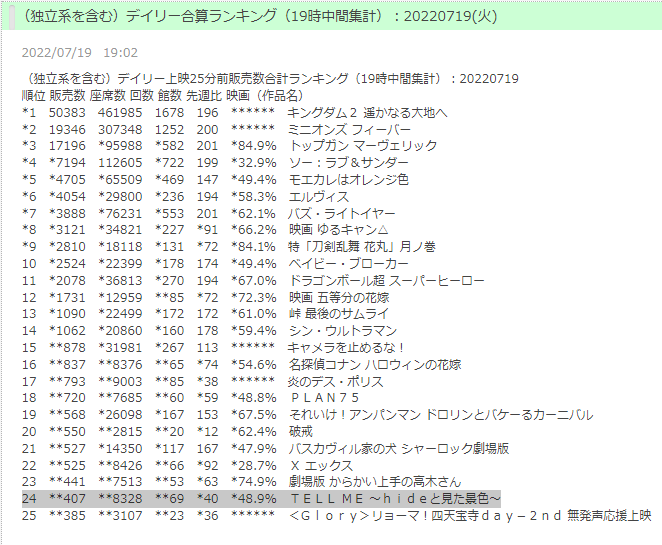Viewport: 662px width, 545px height.
Task: Click the title トップガン マーヴェリック
Action: point(363,146)
